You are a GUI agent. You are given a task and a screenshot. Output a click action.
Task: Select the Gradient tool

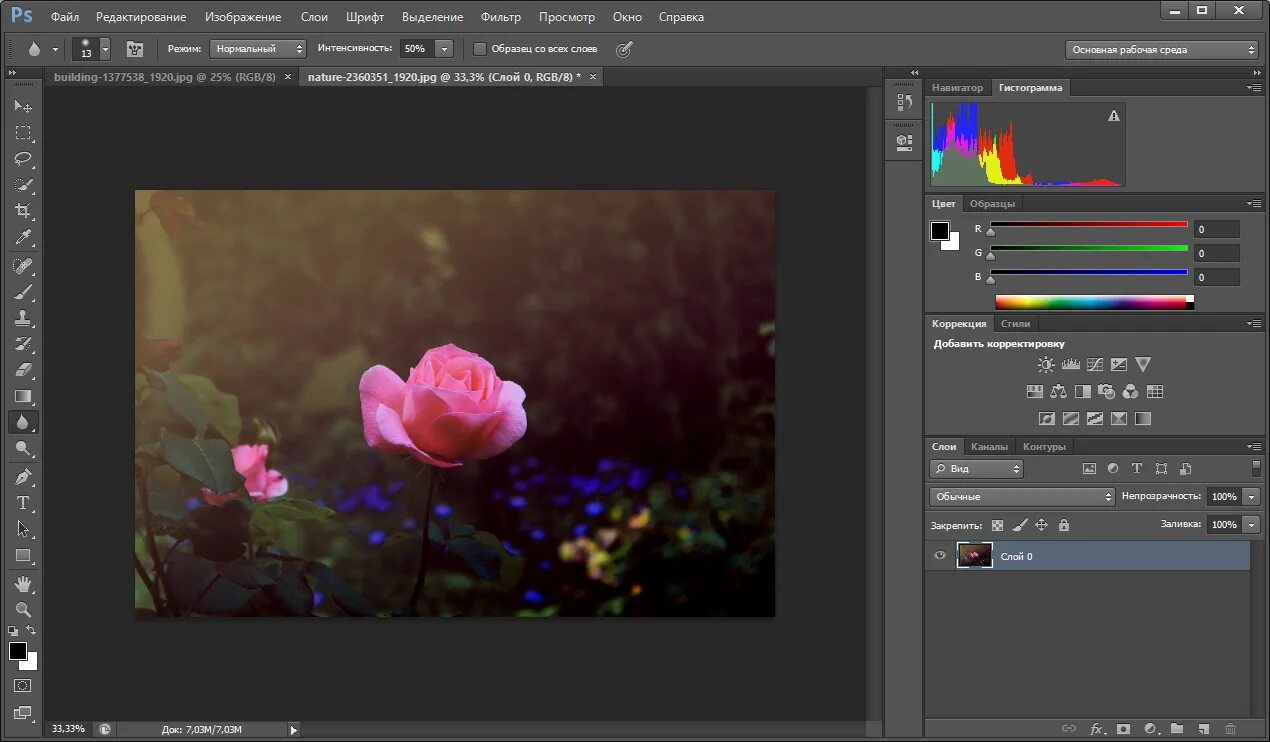point(23,396)
